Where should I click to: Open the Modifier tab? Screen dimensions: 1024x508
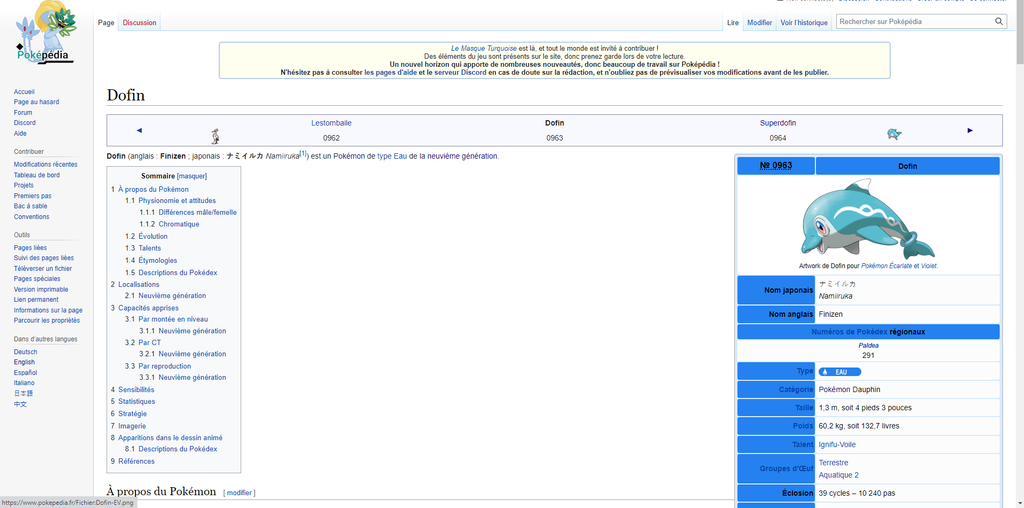[x=760, y=23]
